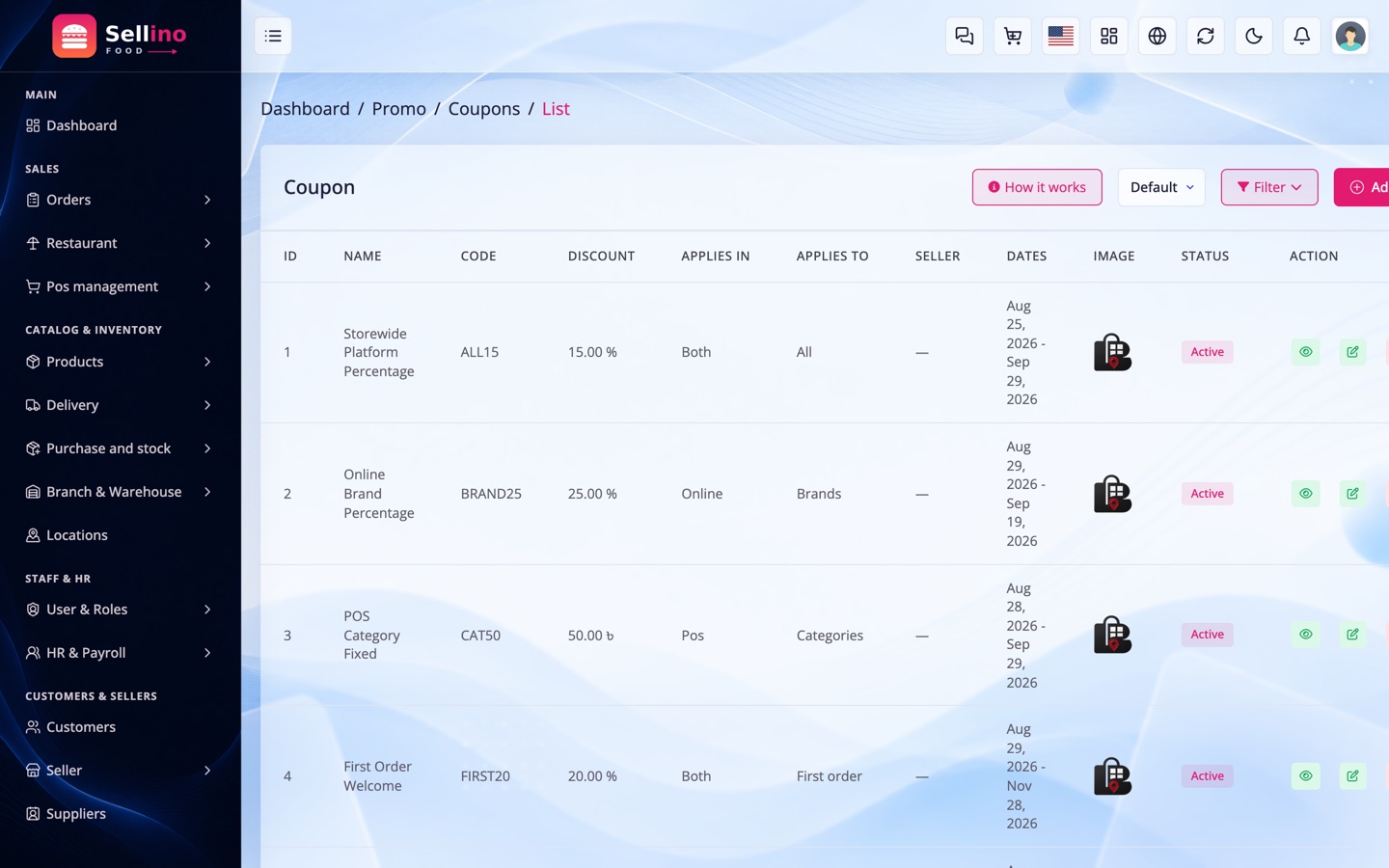Click the refresh cache icon
This screenshot has width=1389, height=868.
(1205, 36)
